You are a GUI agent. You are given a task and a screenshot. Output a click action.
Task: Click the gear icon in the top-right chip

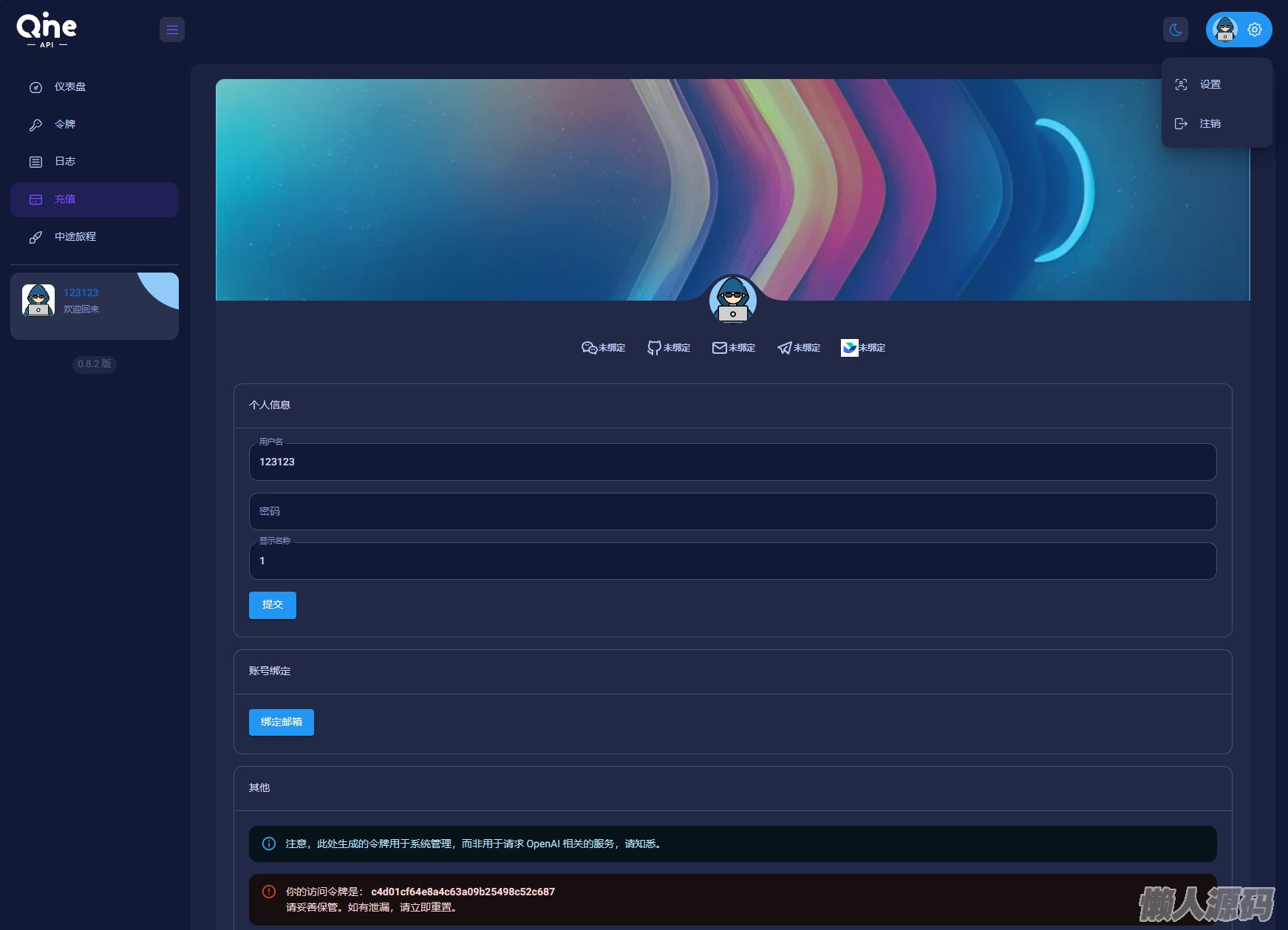point(1255,30)
